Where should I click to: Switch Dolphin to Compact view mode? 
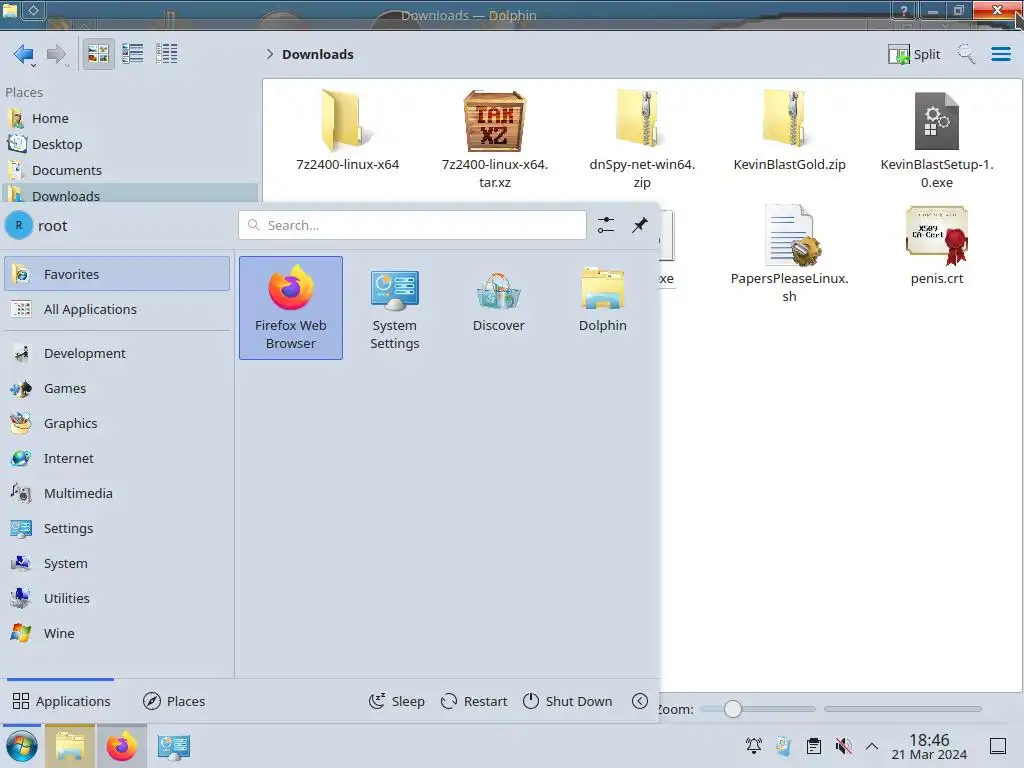[x=133, y=54]
